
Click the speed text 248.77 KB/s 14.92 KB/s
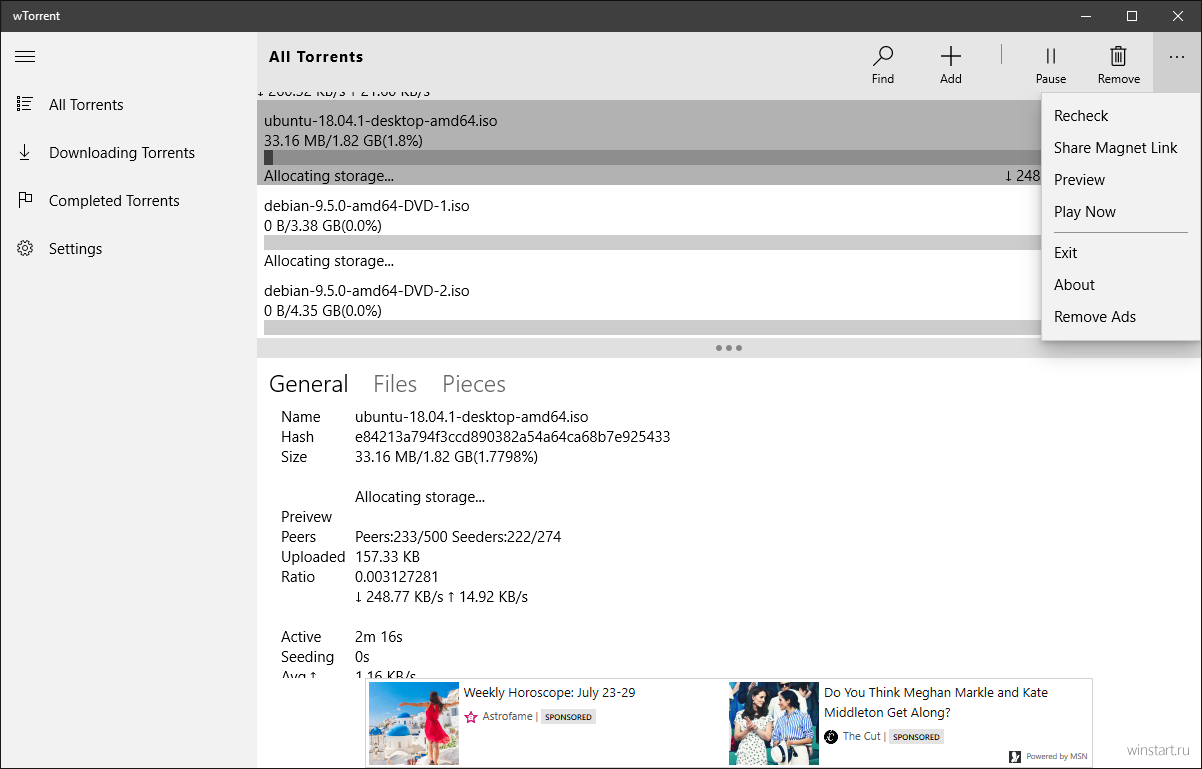point(441,597)
